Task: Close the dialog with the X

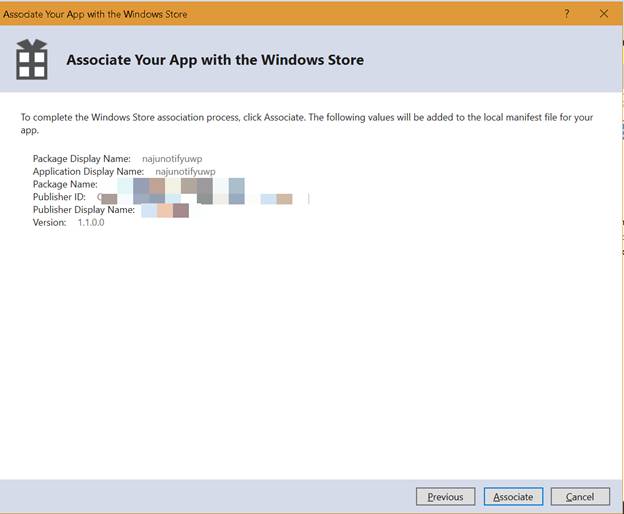Action: [604, 14]
